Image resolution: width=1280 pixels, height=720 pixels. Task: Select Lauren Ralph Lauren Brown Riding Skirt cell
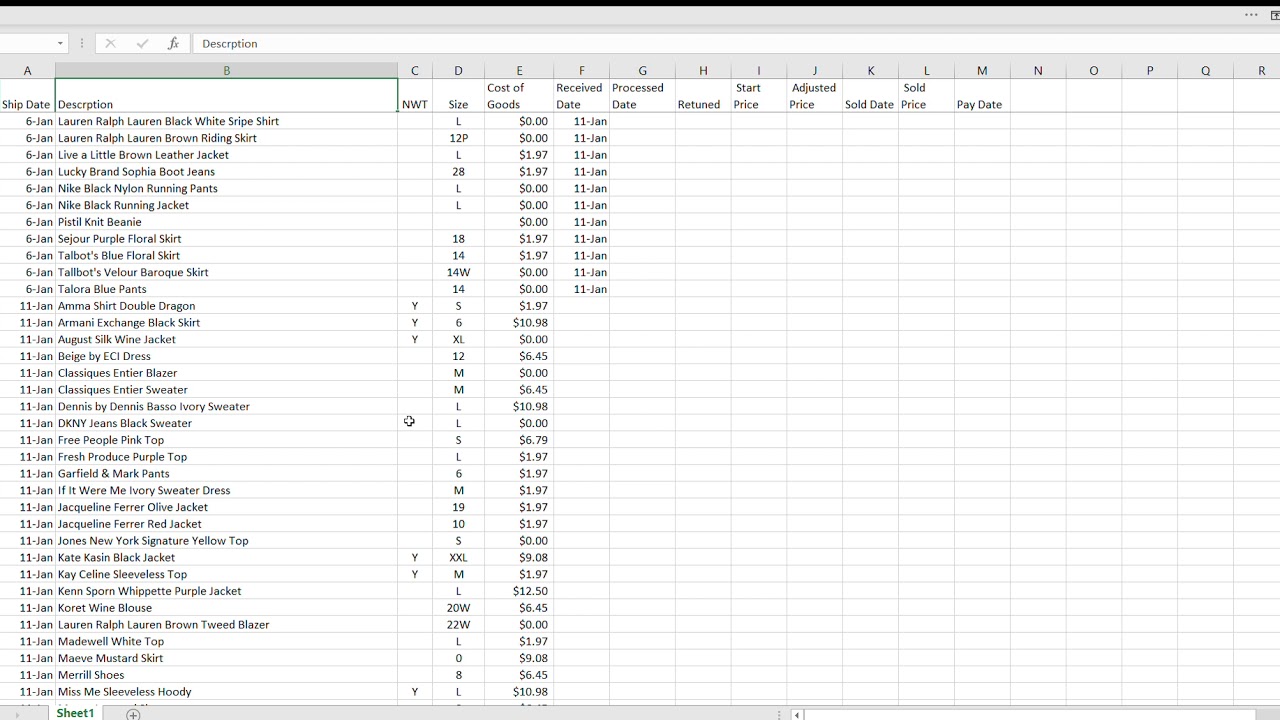coord(226,138)
